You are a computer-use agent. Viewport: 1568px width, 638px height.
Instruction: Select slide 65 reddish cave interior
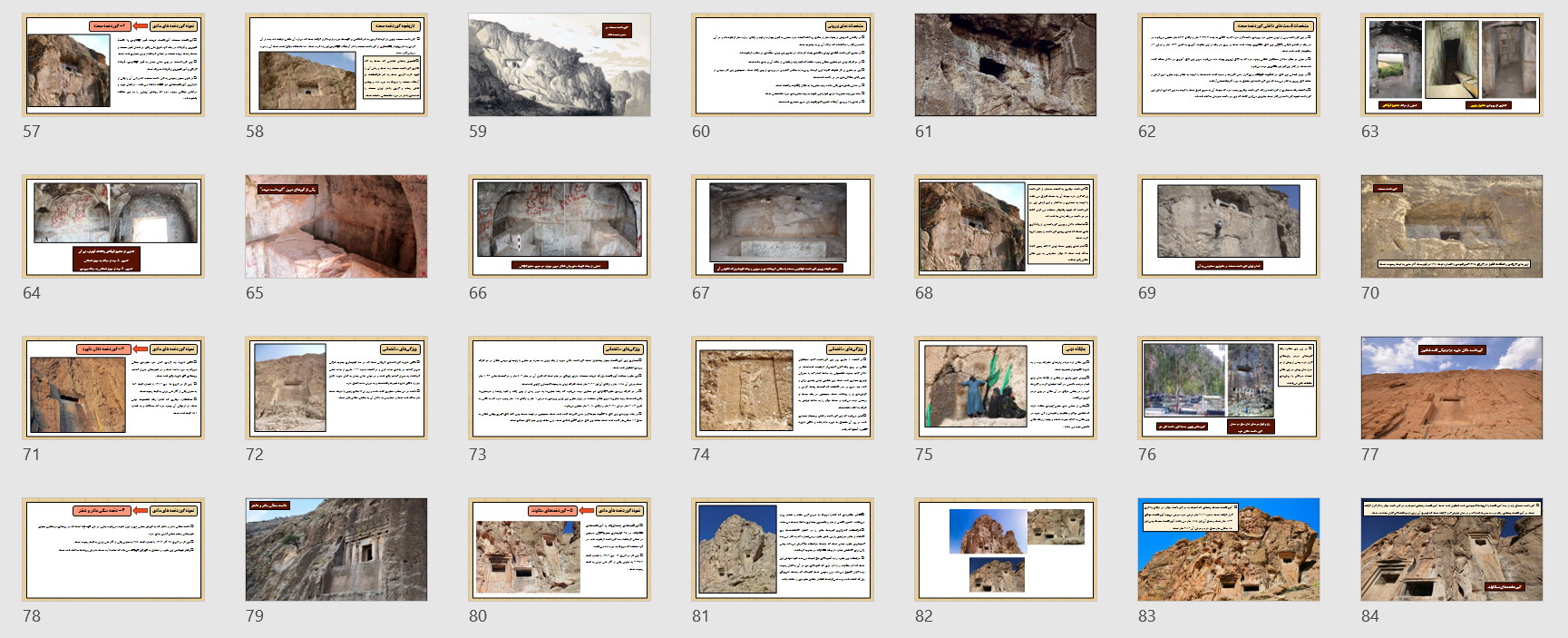336,226
